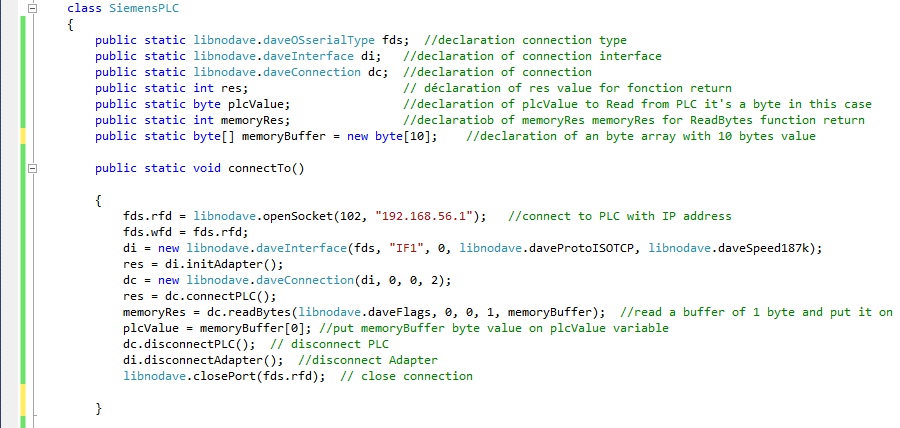
Task: Click the 'di.disconnectAdapter();' statement
Action: pos(203,361)
